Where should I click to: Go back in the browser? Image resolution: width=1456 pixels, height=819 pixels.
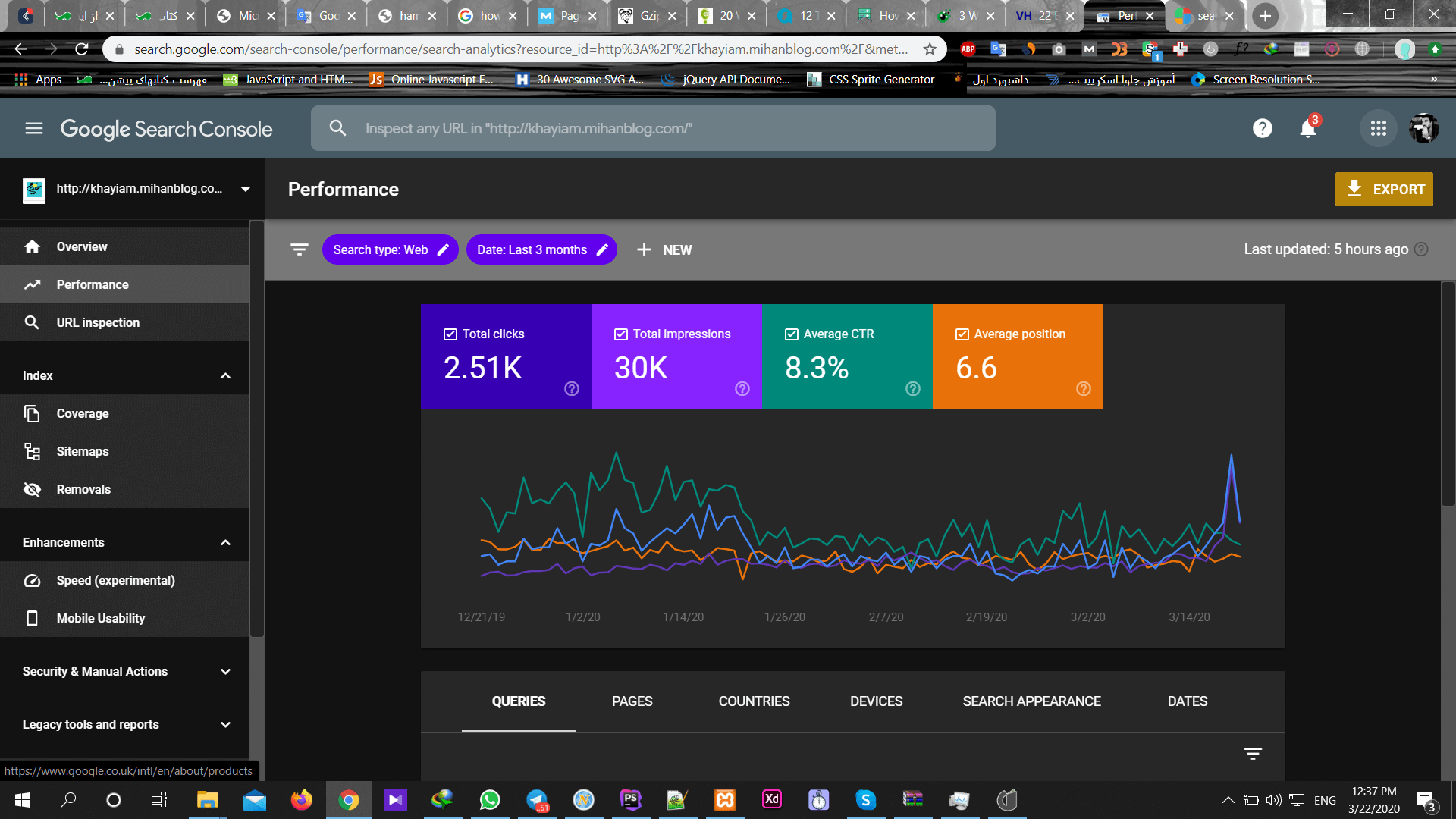[20, 49]
